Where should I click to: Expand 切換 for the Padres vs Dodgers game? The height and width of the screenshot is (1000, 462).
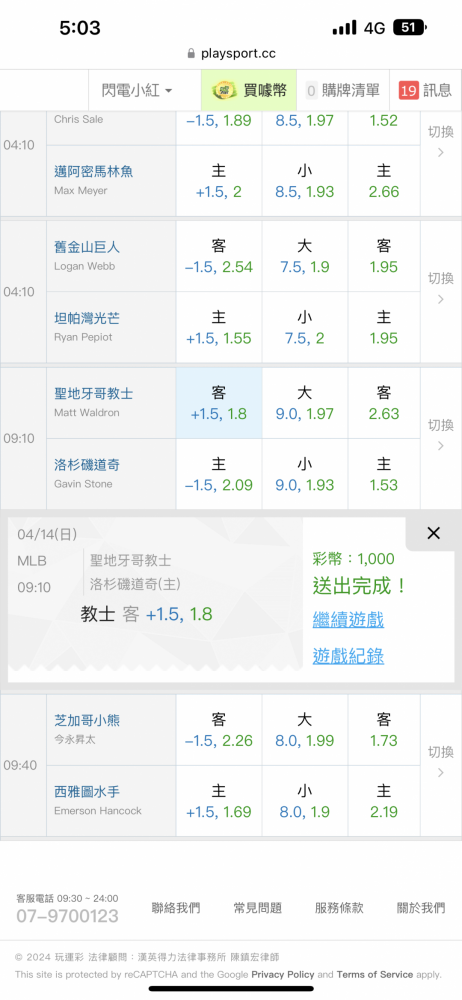tap(441, 435)
